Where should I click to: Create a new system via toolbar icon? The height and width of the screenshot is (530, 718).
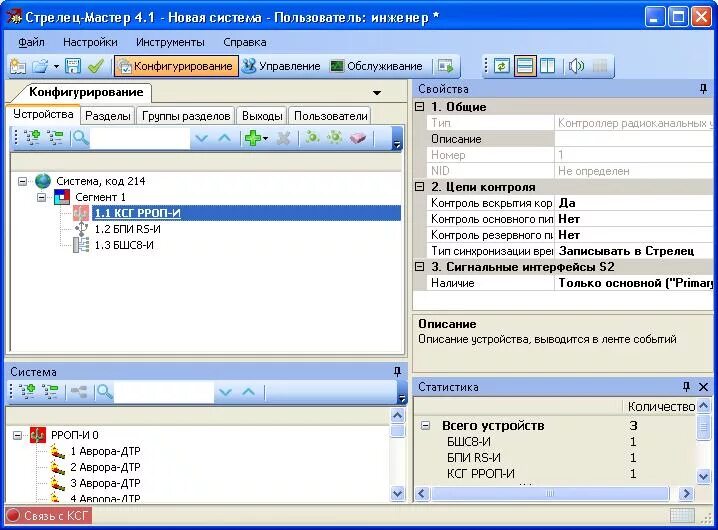pyautogui.click(x=18, y=66)
